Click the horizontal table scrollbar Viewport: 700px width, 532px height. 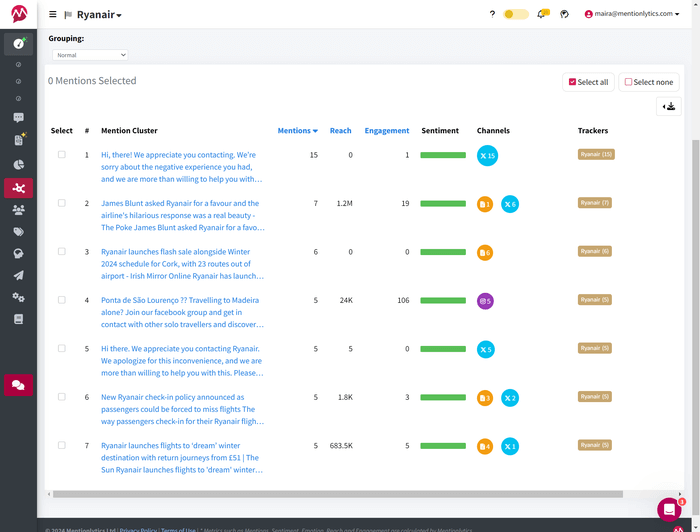338,494
